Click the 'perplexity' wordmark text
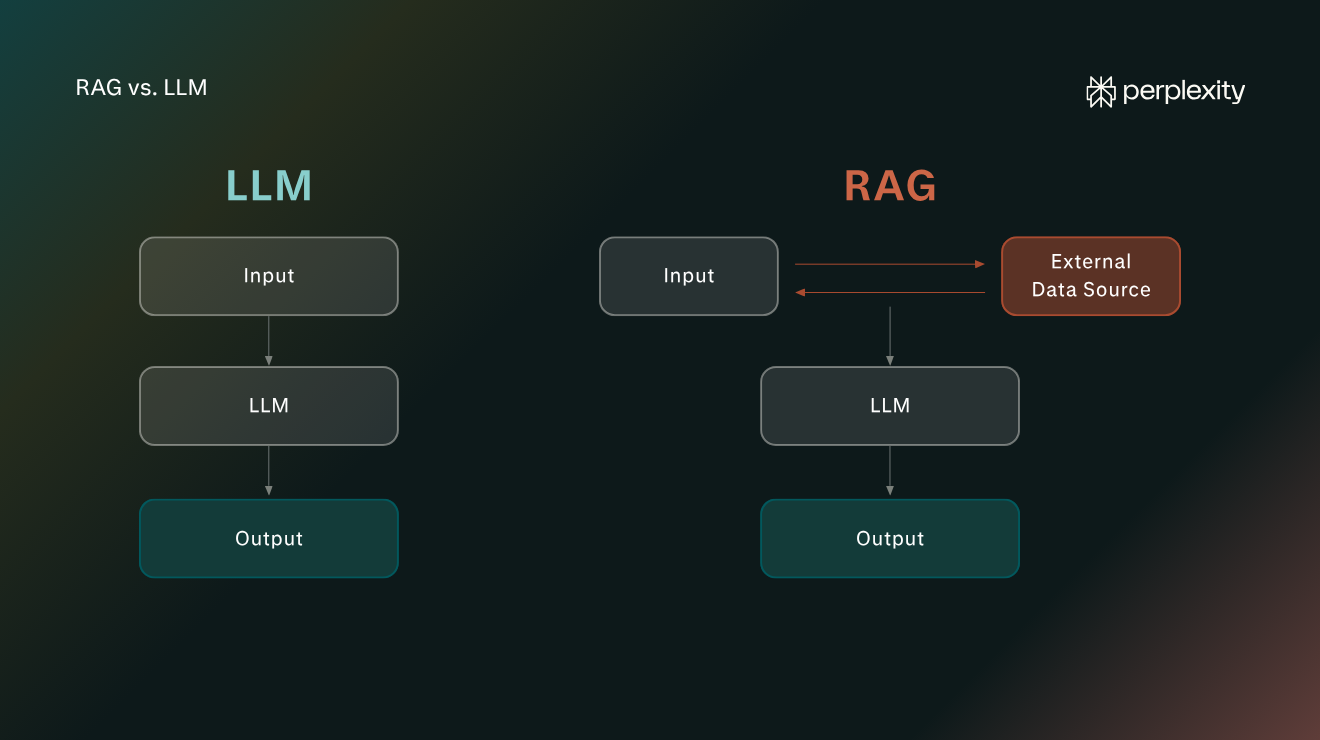 tap(1184, 93)
